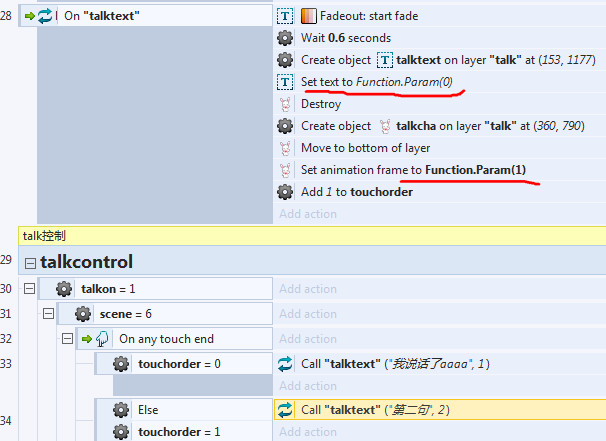This screenshot has width=606, height=441.
Task: Click the gear icon beside "Wait 0.6 seconds"
Action: [285, 38]
